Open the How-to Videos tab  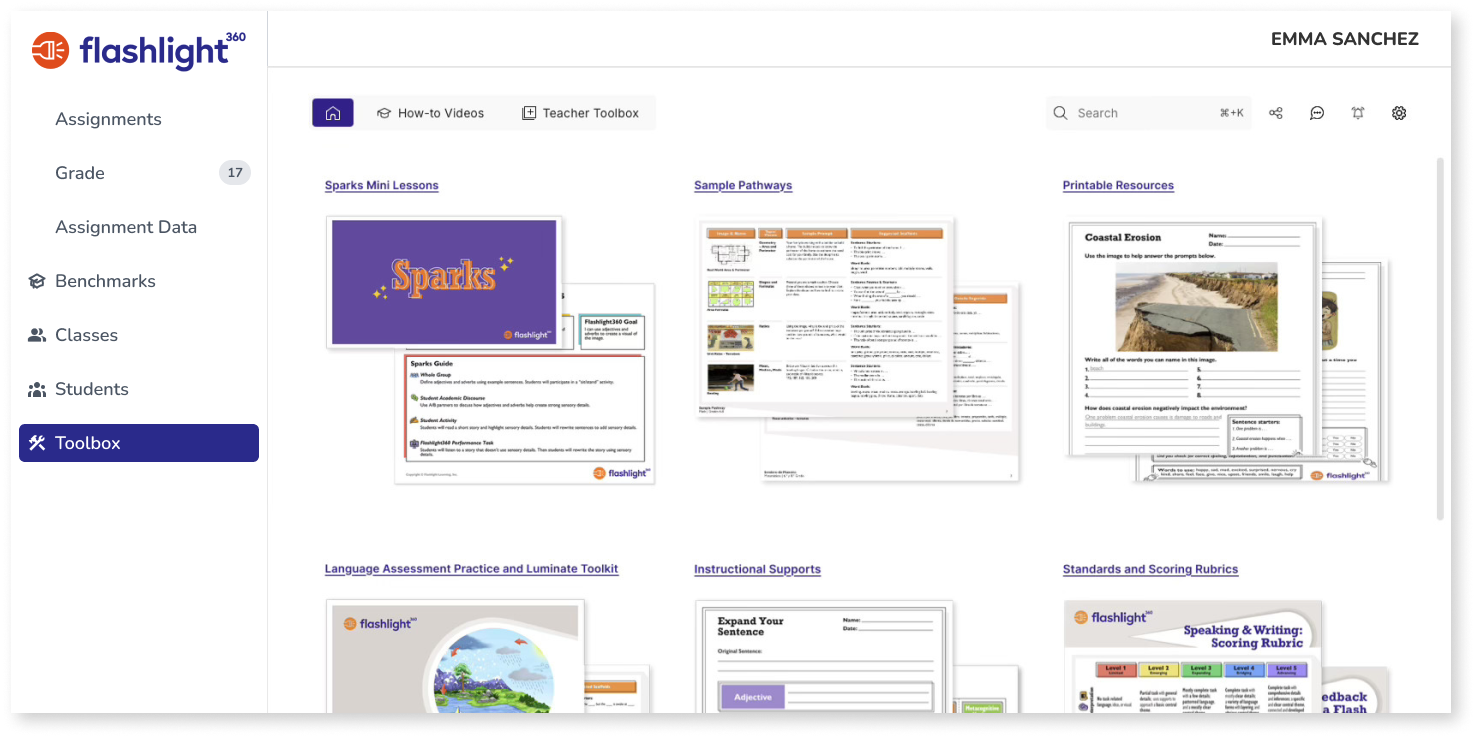(430, 113)
